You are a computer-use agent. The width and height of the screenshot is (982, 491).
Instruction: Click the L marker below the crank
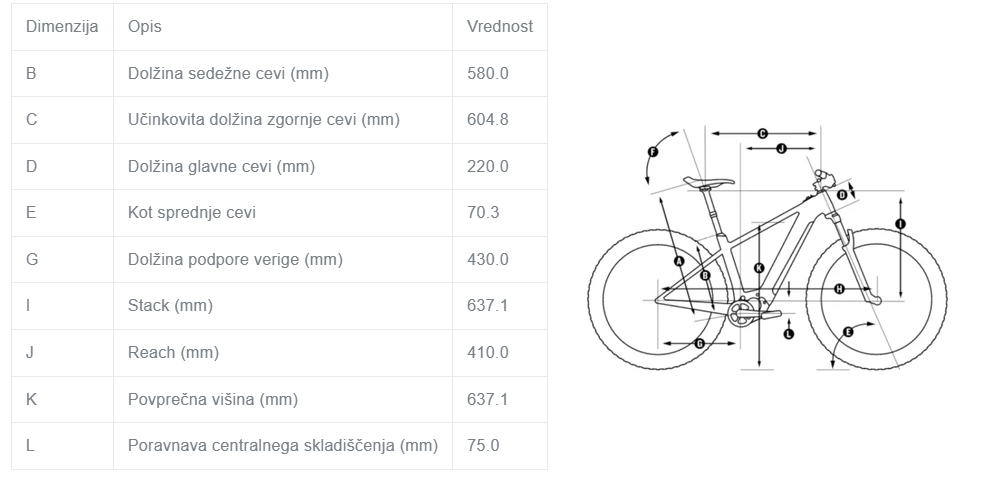tap(788, 334)
